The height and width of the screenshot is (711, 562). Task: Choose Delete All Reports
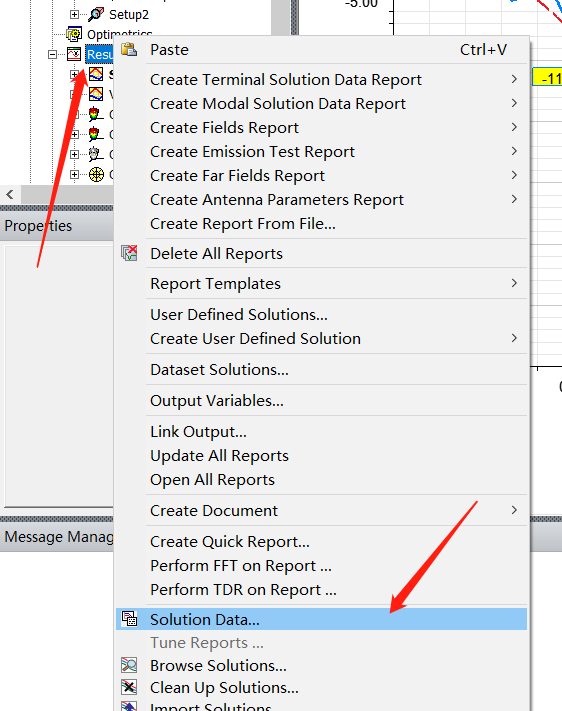322,253
